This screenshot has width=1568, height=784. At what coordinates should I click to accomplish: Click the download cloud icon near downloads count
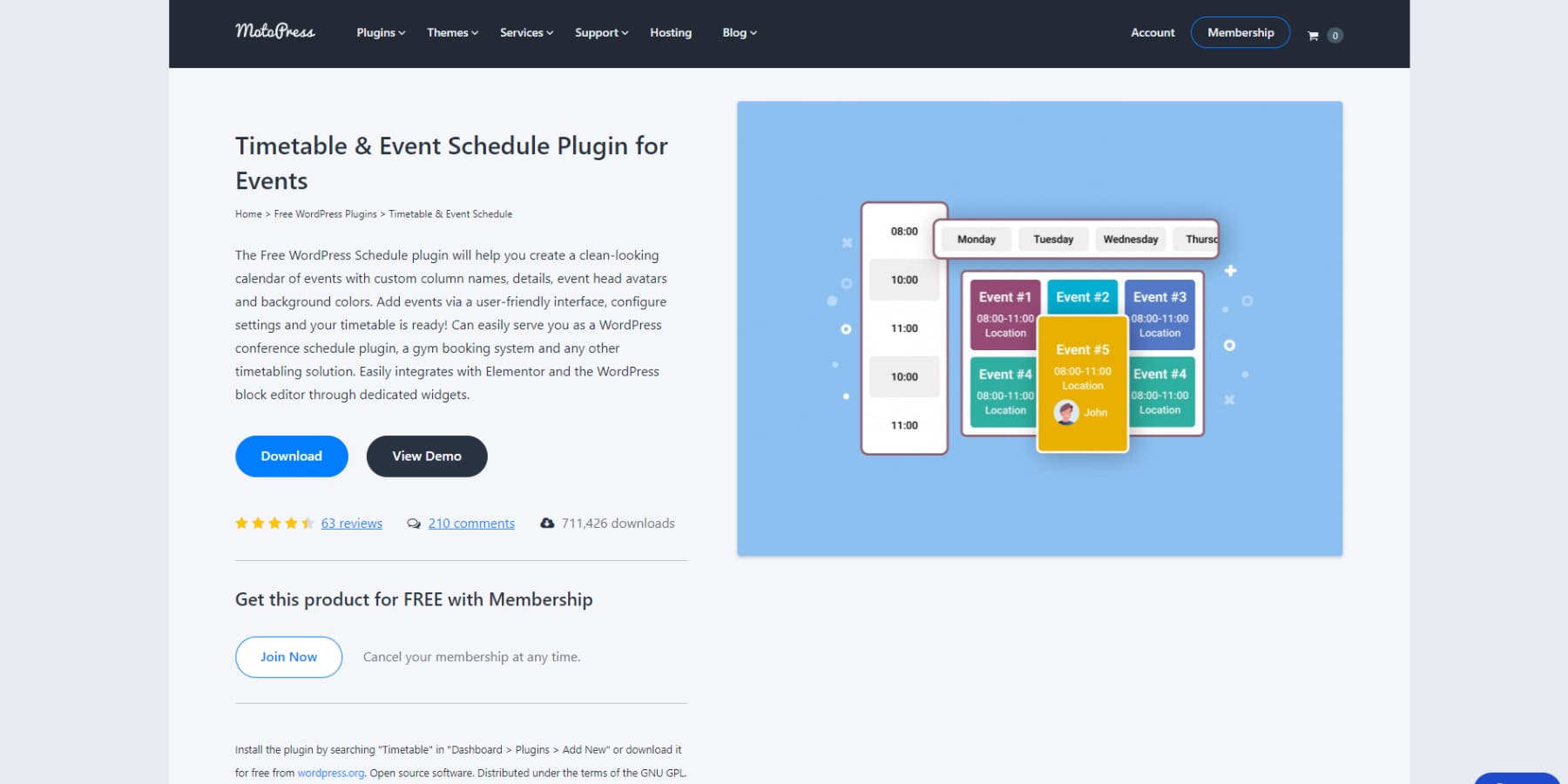(x=547, y=523)
